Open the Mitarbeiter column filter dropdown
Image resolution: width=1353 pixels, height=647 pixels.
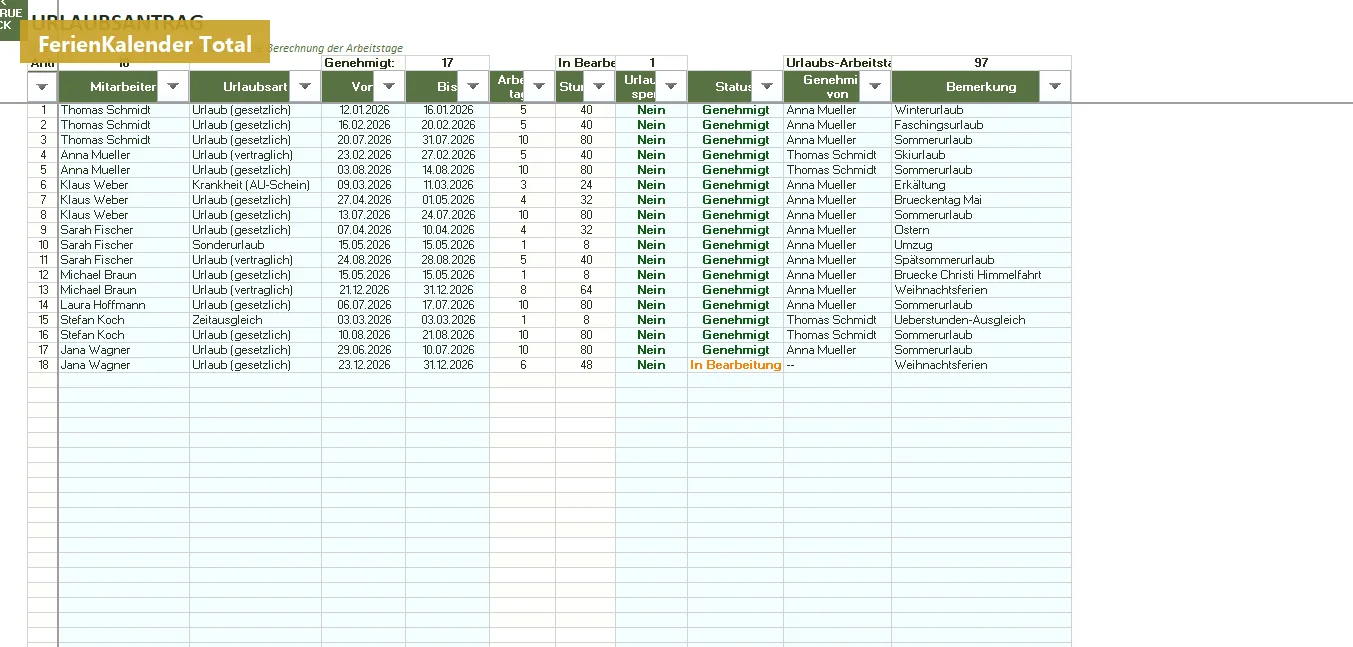coord(173,87)
